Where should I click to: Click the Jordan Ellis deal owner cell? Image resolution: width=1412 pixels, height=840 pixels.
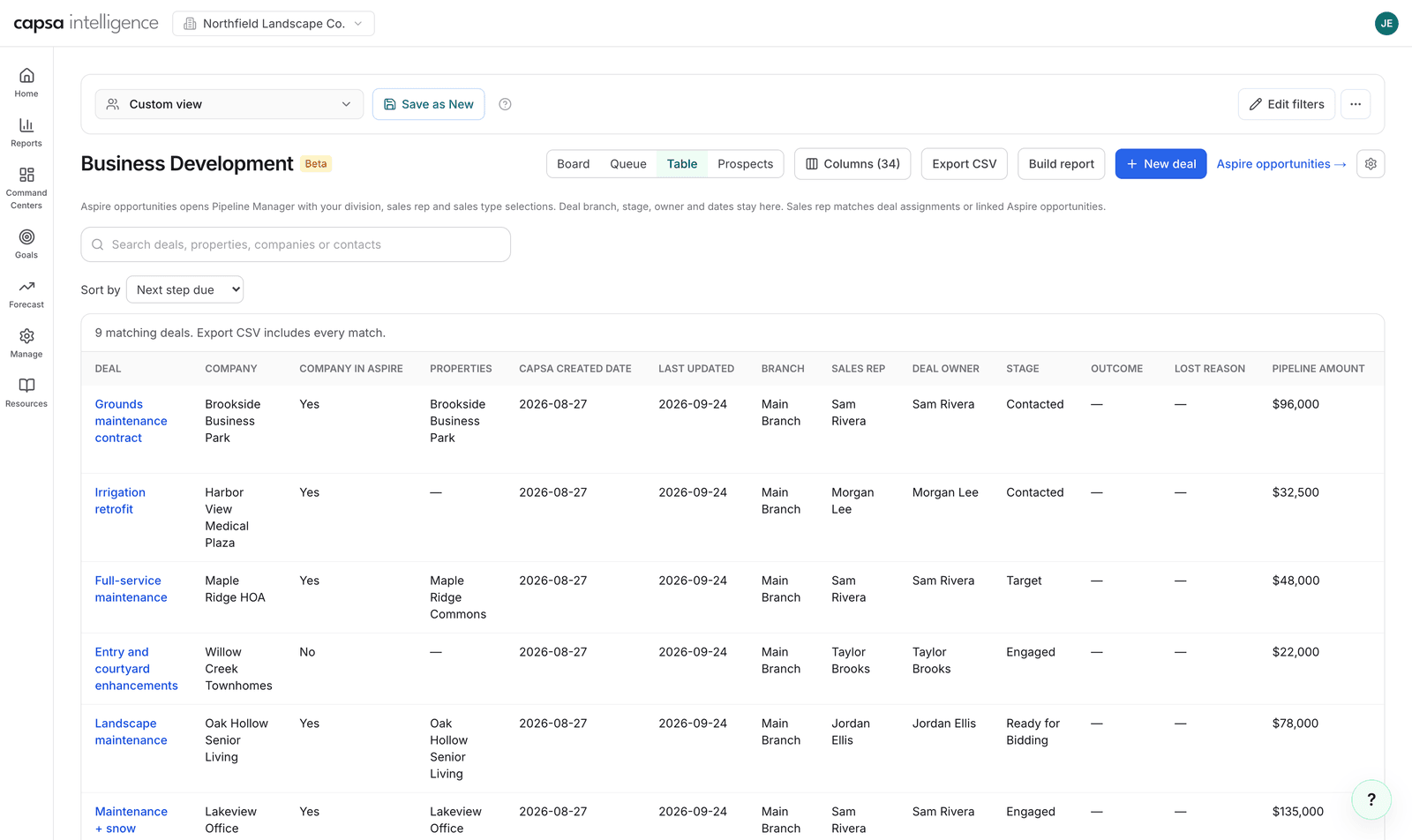(x=944, y=724)
